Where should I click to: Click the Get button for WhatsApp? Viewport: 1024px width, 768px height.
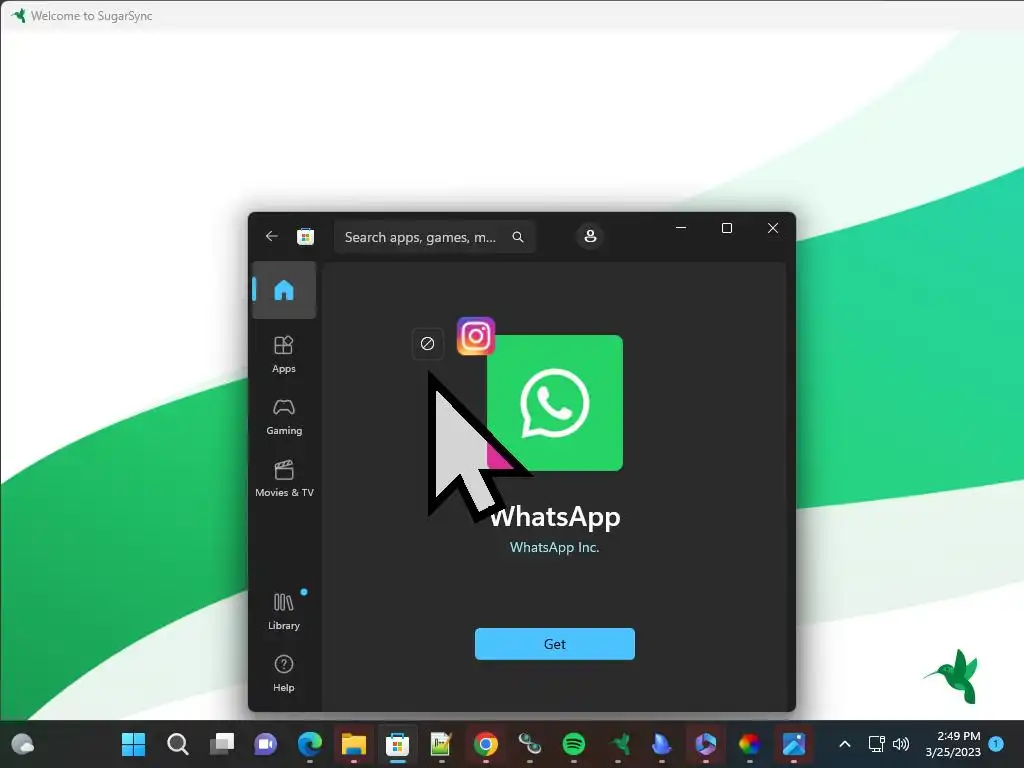554,644
